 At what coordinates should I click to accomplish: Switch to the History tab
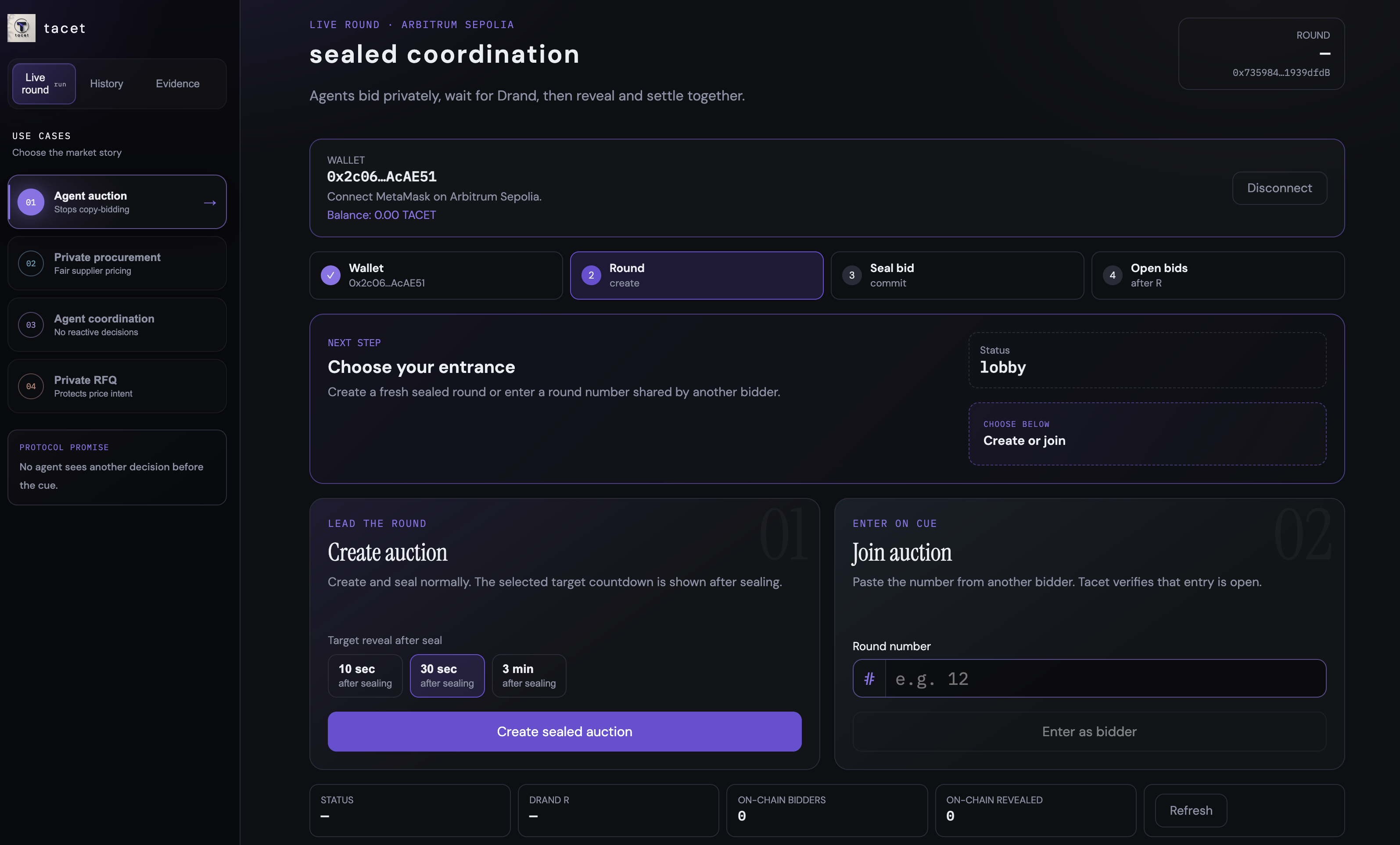tap(106, 83)
